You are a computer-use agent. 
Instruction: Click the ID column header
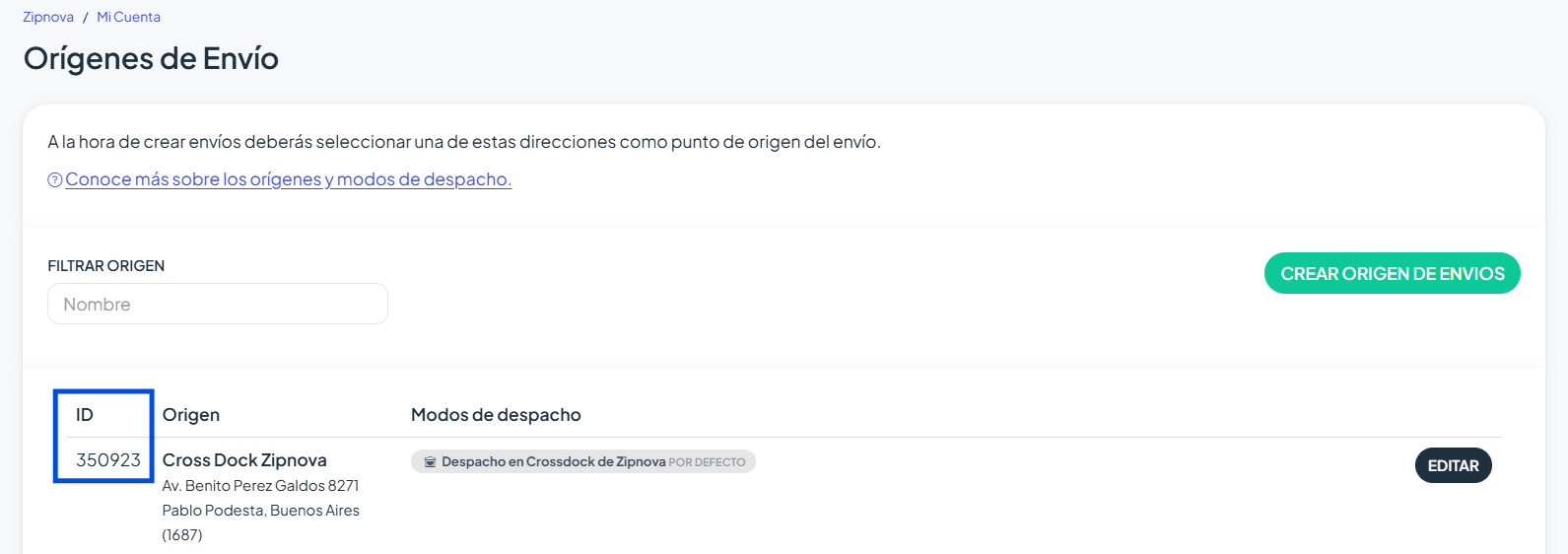85,415
